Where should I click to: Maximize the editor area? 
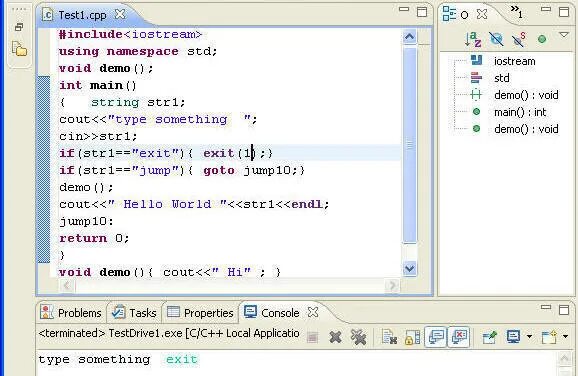click(x=422, y=12)
